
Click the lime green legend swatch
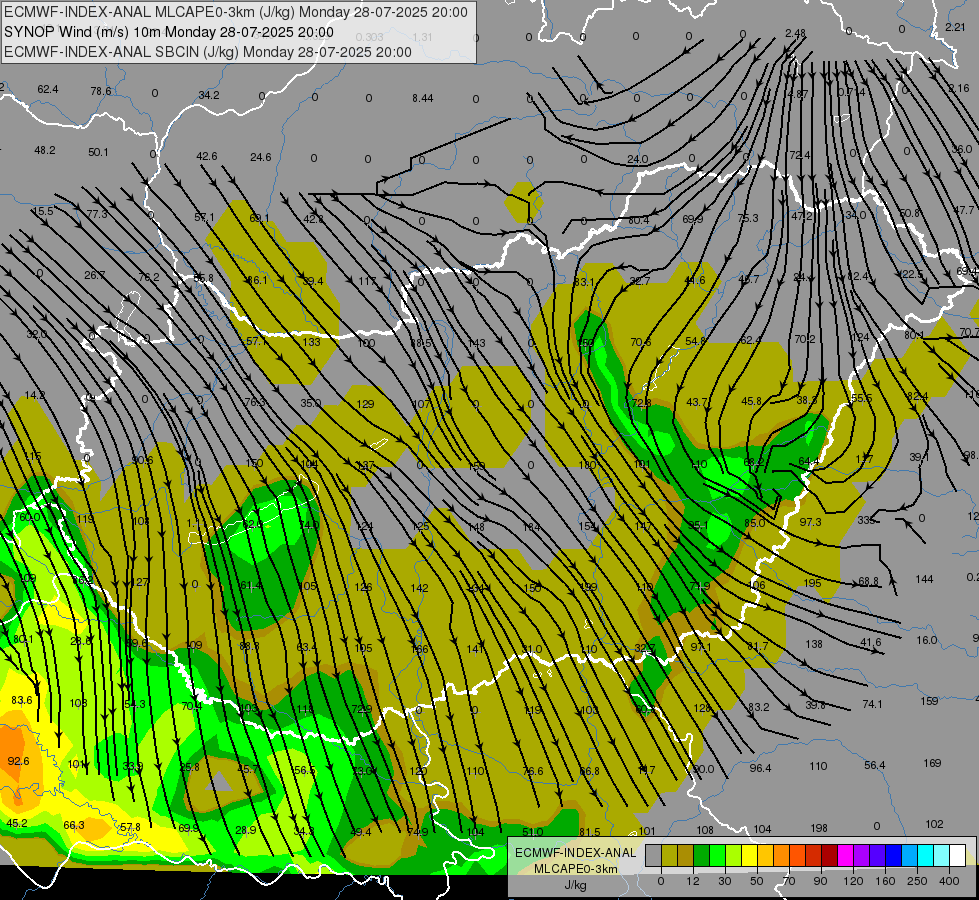click(x=734, y=855)
